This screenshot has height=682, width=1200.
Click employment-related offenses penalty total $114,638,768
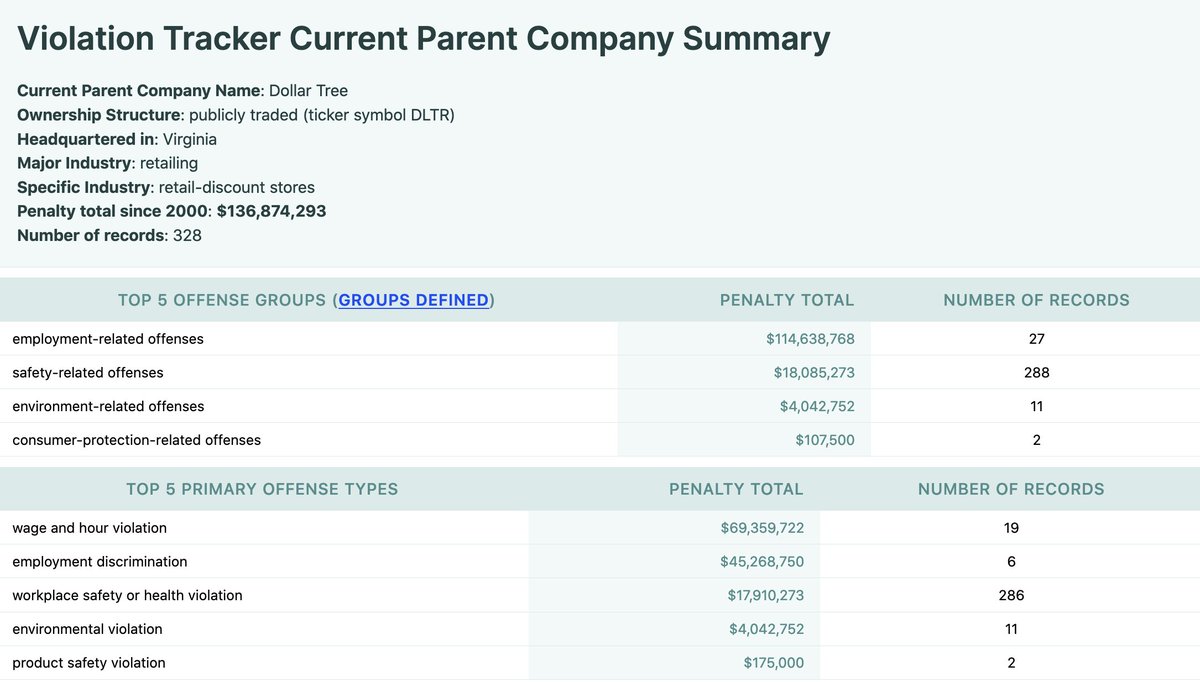[x=810, y=339]
